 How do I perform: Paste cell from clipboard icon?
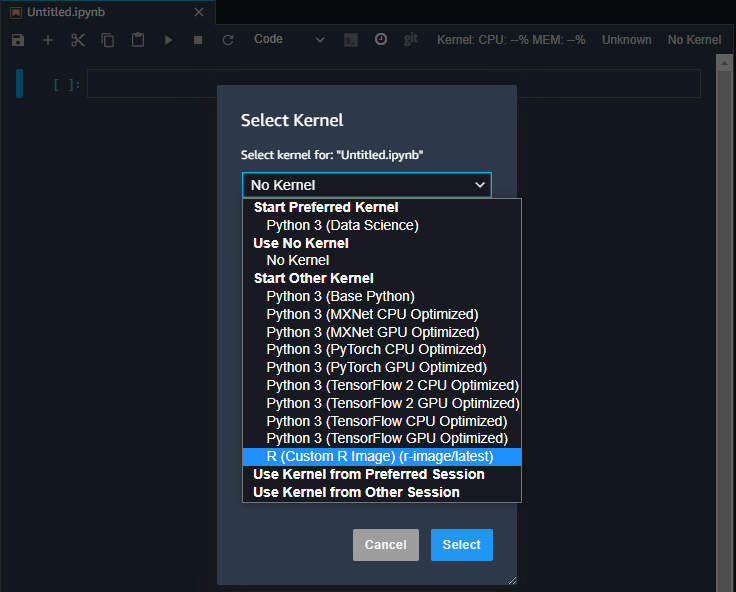click(138, 40)
